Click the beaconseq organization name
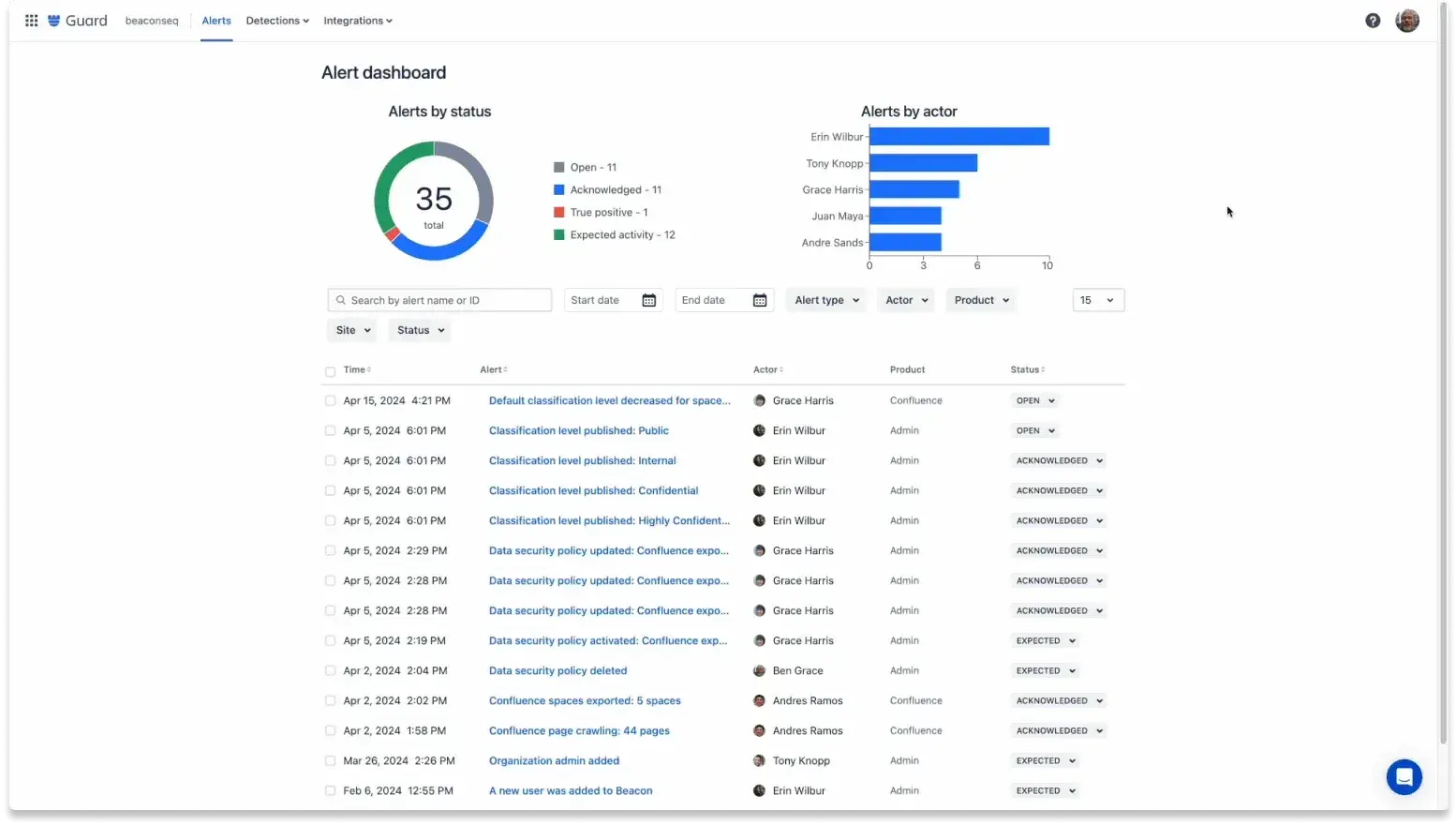This screenshot has width=1456, height=825. (x=152, y=21)
